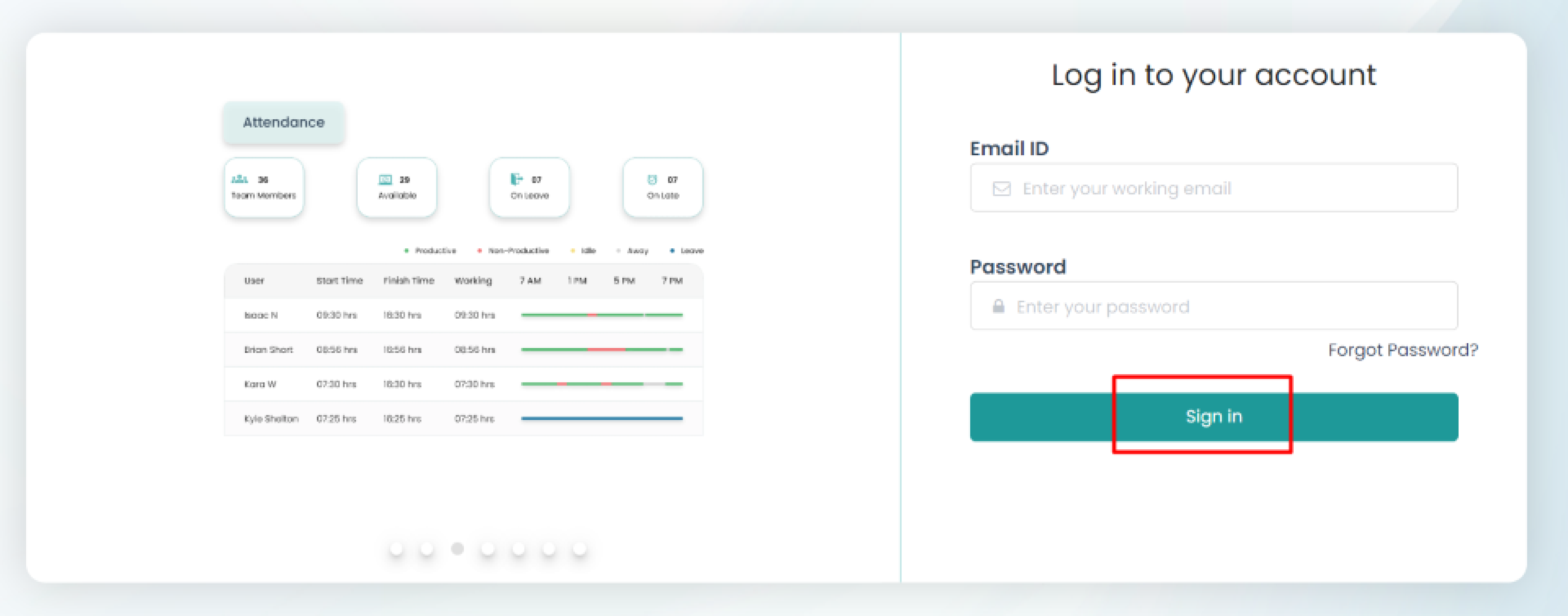This screenshot has width=1568, height=616.
Task: Select the sixth carousel dot
Action: pyautogui.click(x=548, y=549)
